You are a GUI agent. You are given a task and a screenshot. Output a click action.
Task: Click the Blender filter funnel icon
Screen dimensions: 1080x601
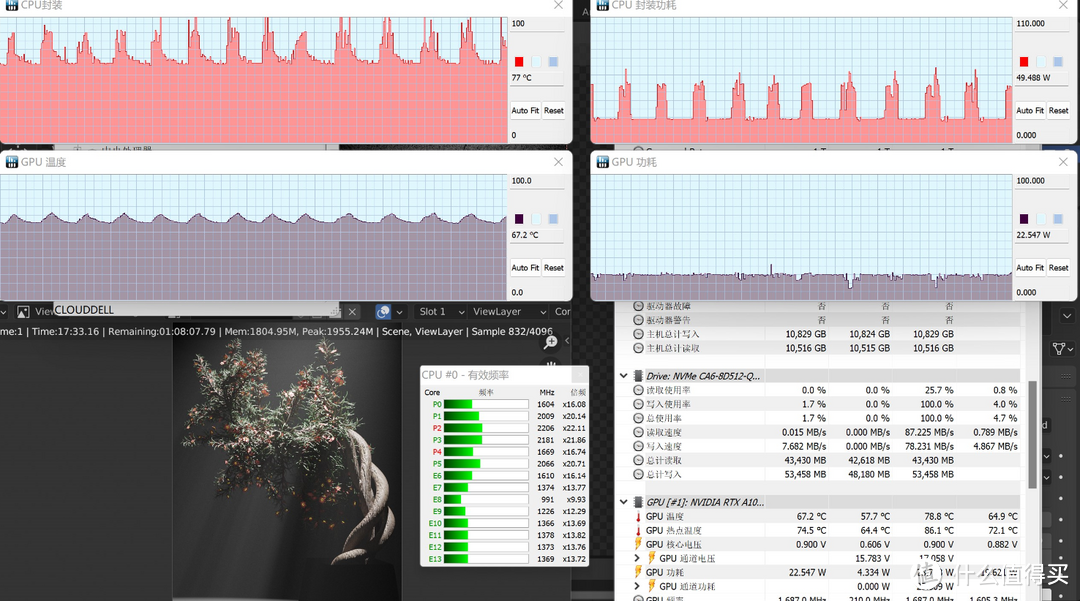(x=1059, y=348)
